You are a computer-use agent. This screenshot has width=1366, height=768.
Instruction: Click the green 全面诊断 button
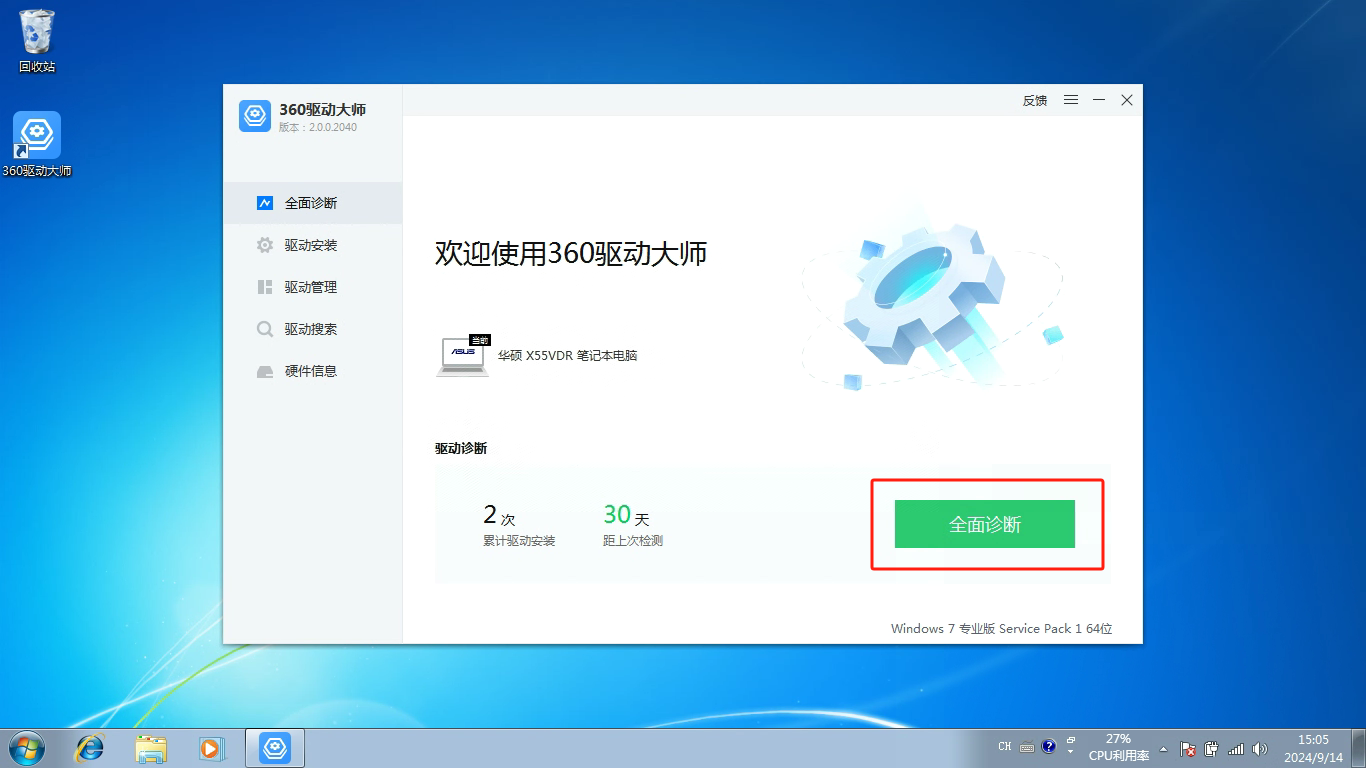[985, 524]
